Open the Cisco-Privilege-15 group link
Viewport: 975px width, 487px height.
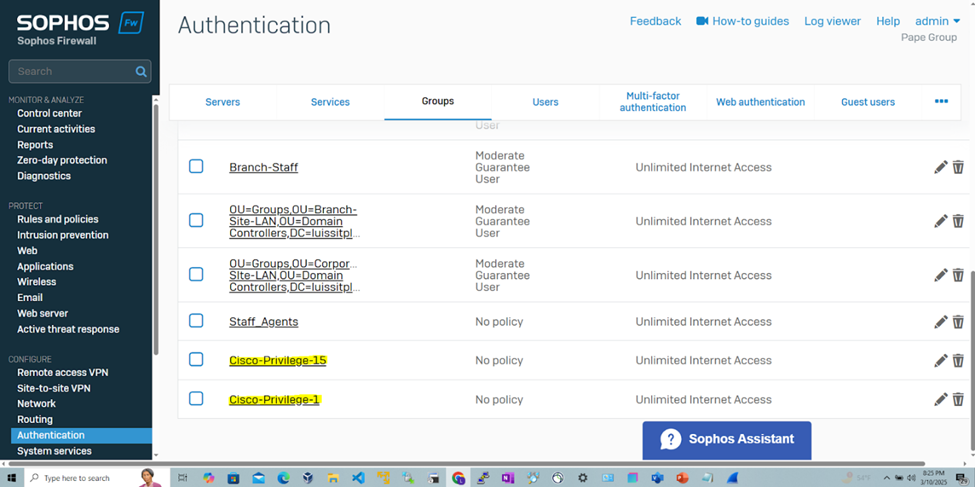coord(278,360)
